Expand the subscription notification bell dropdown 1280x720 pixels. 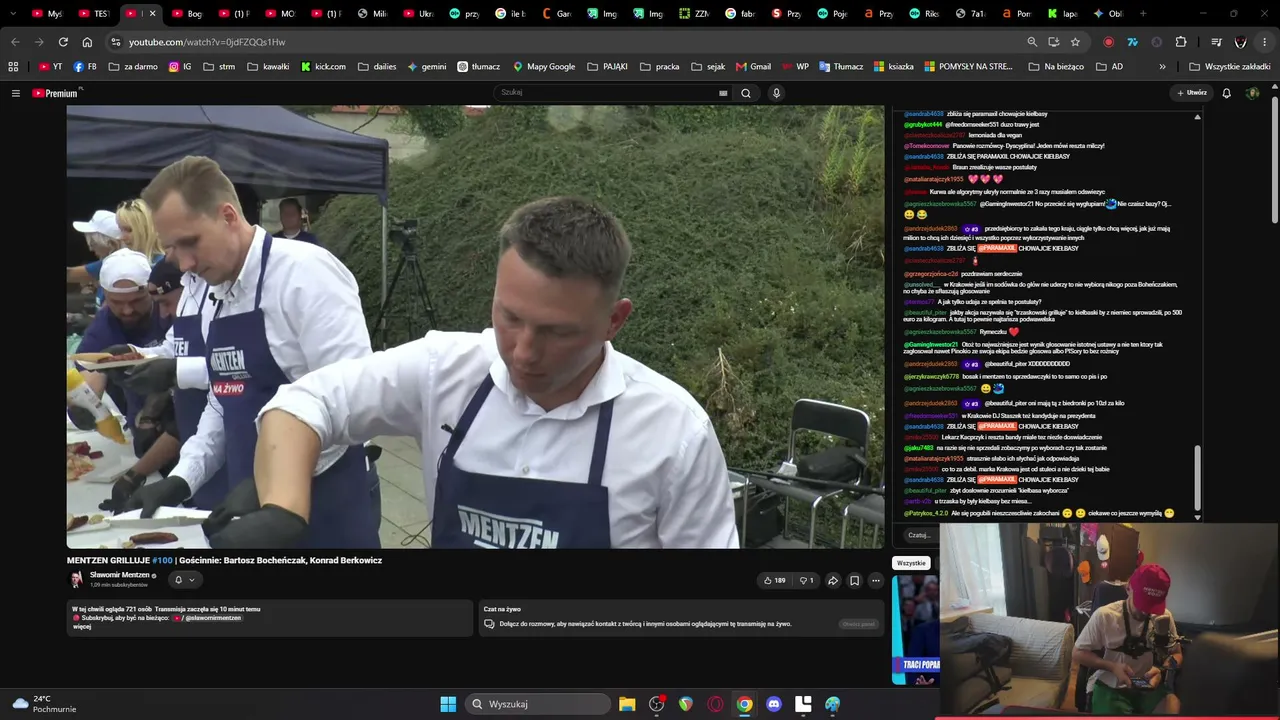(x=184, y=580)
